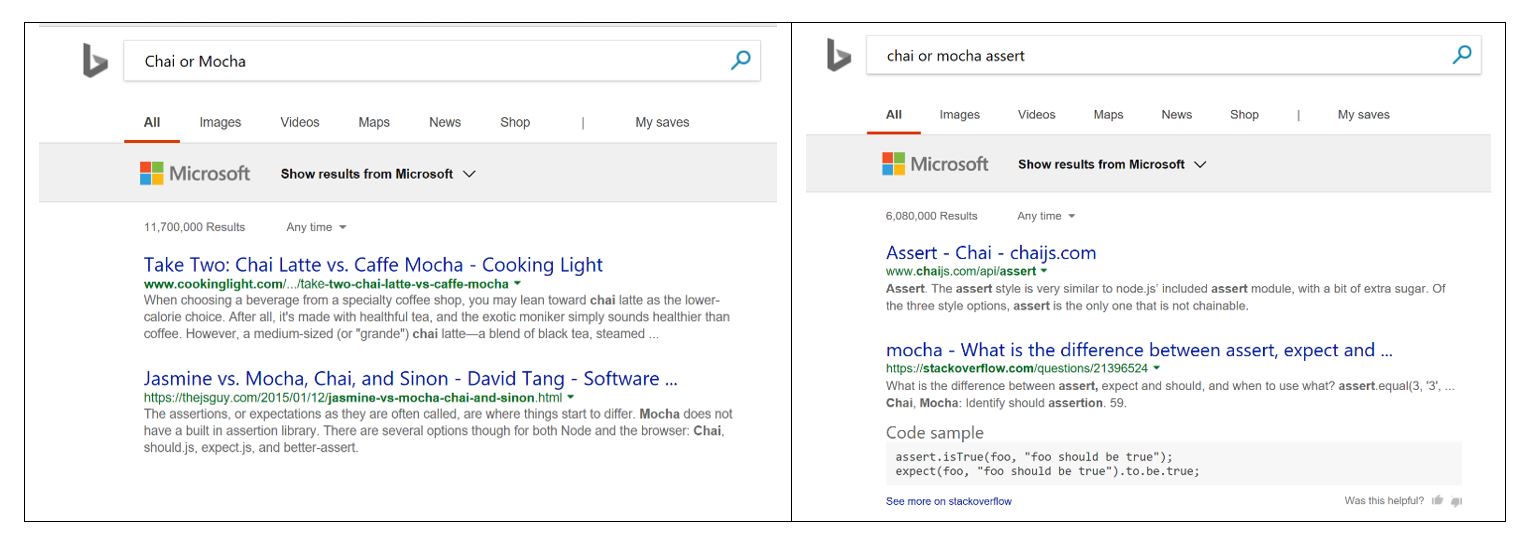The width and height of the screenshot is (1523, 539).
Task: Click the thejsguy.com green URL
Action: (x=353, y=398)
